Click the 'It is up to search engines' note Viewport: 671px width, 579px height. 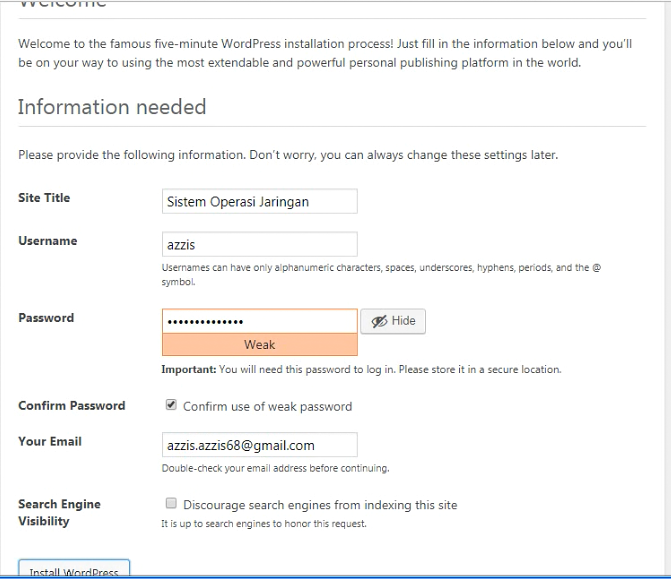point(264,524)
